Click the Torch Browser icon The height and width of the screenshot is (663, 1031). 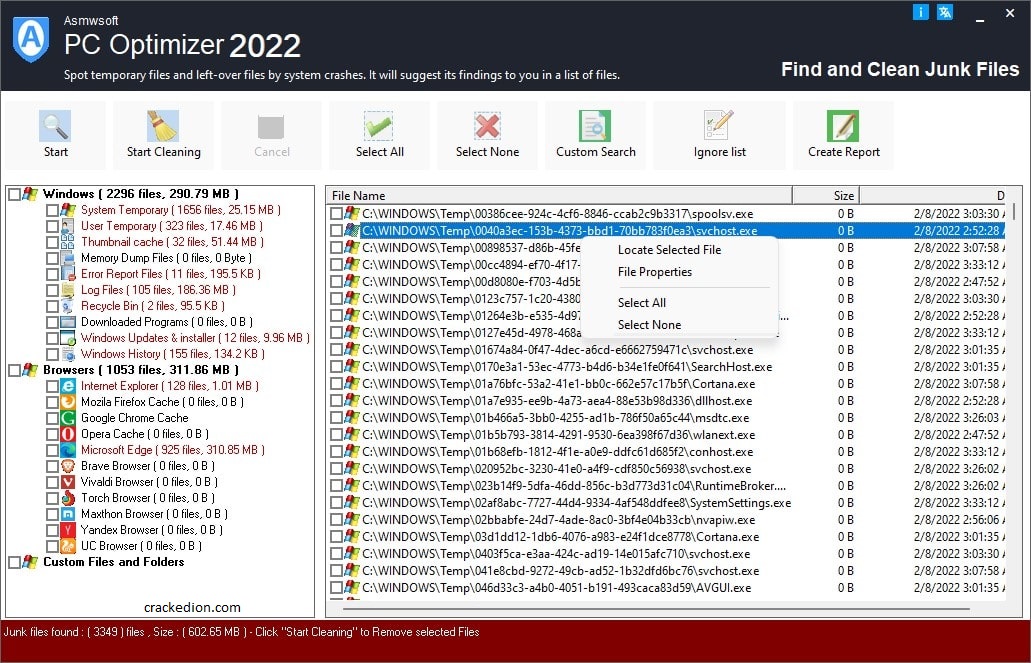68,498
